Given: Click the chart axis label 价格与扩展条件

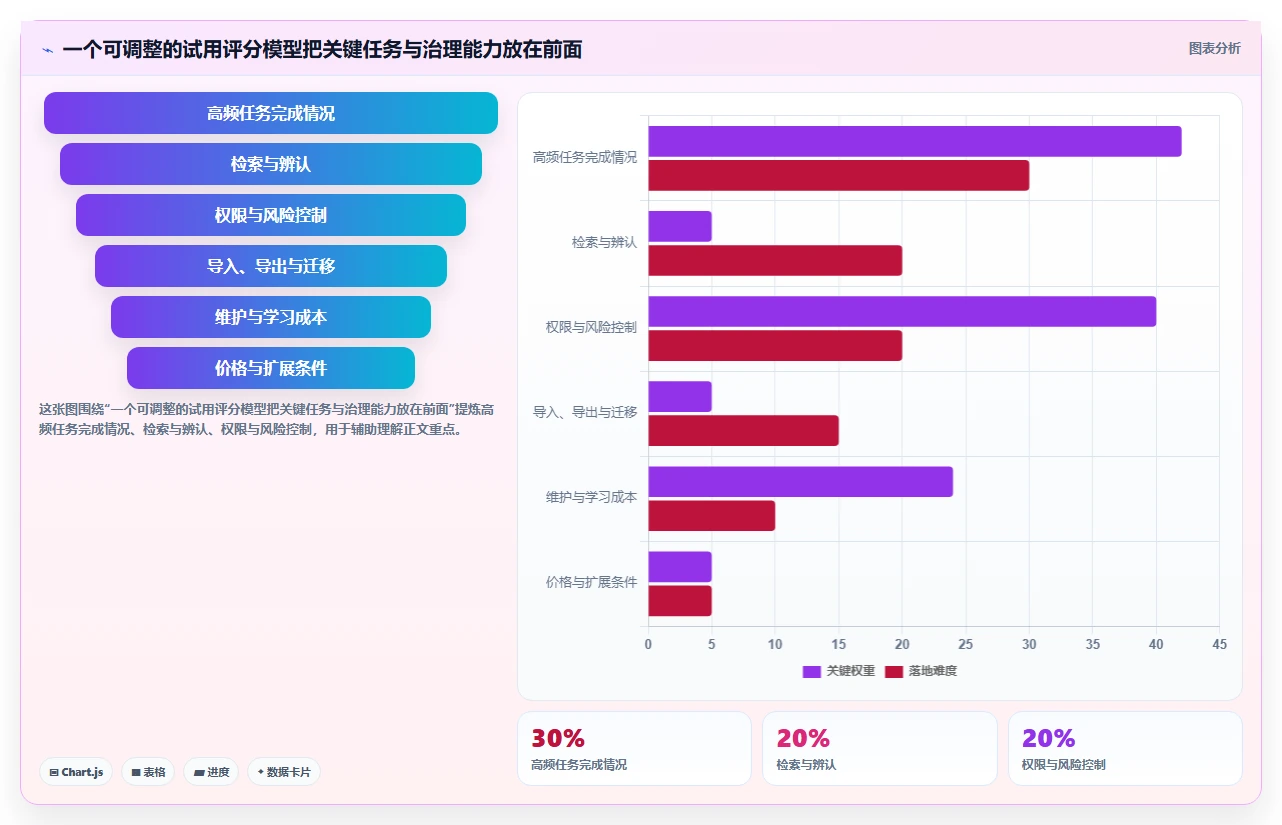Looking at the screenshot, I should (591, 582).
